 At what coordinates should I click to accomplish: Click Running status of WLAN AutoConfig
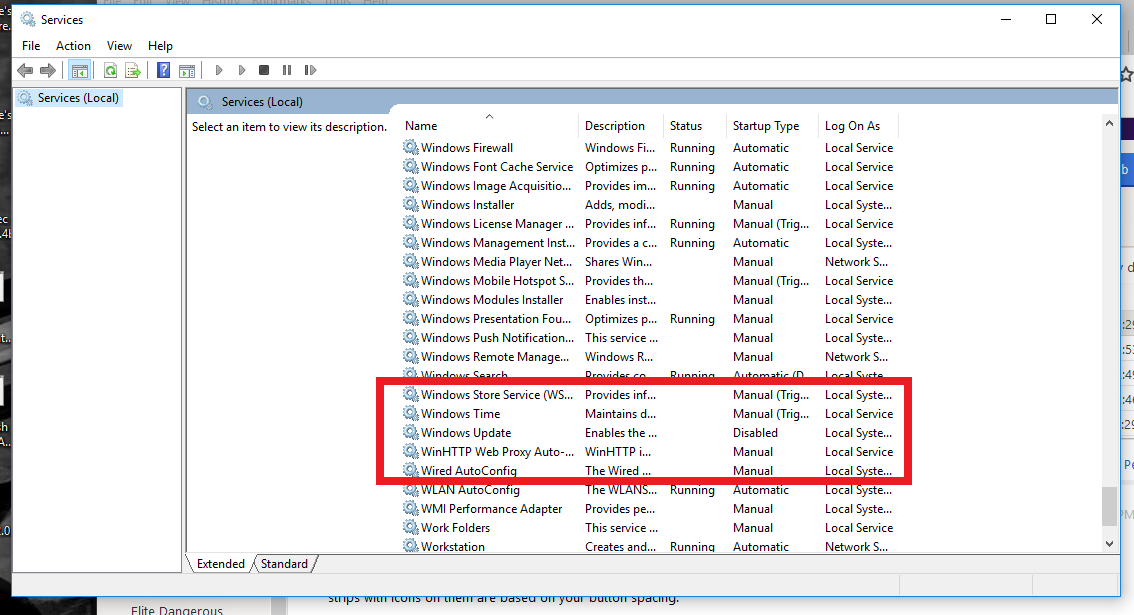click(x=692, y=490)
